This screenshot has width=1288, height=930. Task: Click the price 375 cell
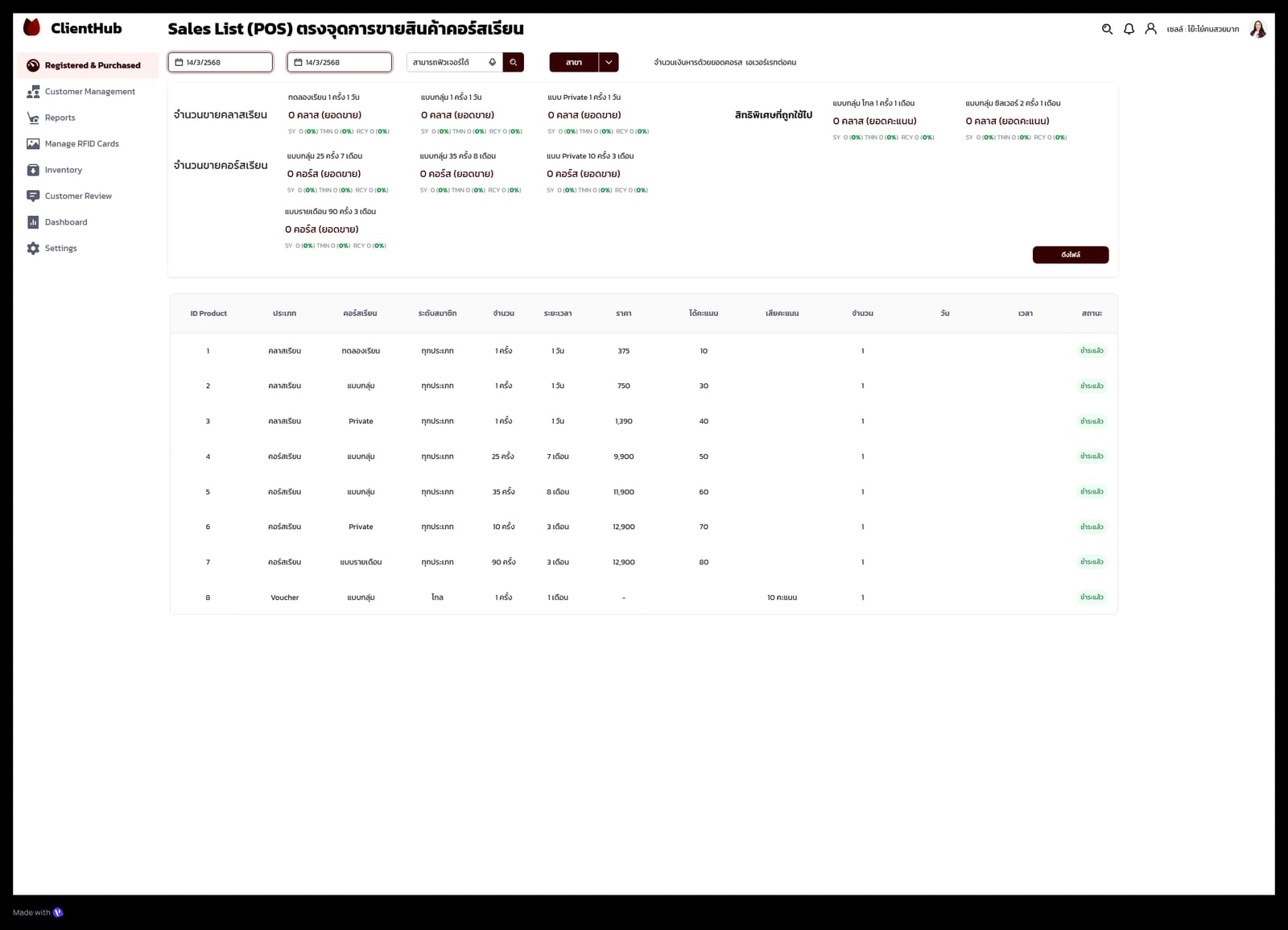coord(624,351)
